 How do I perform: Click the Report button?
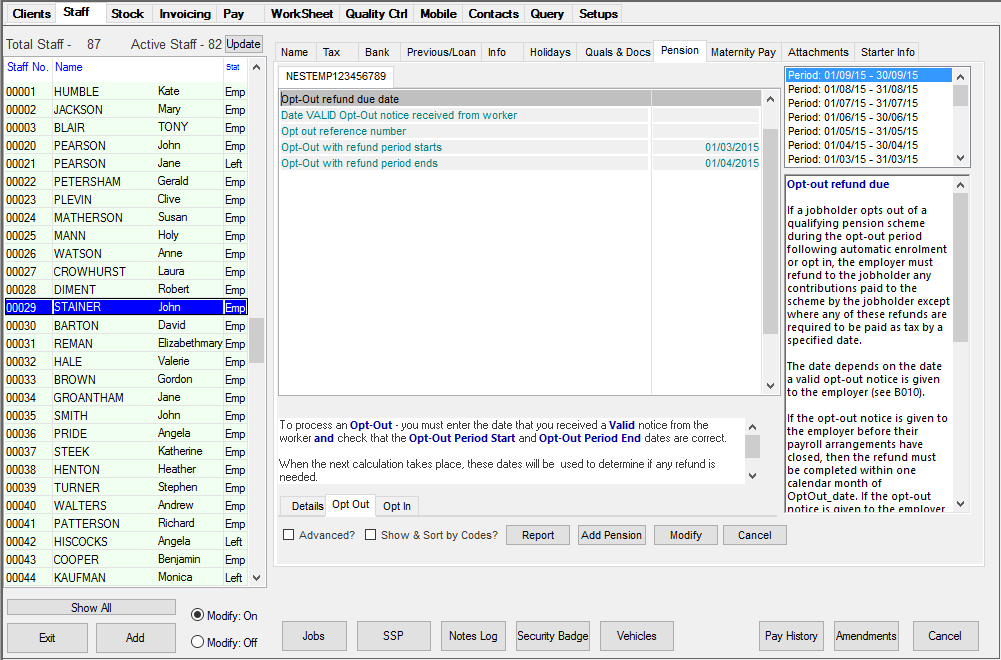pos(537,534)
